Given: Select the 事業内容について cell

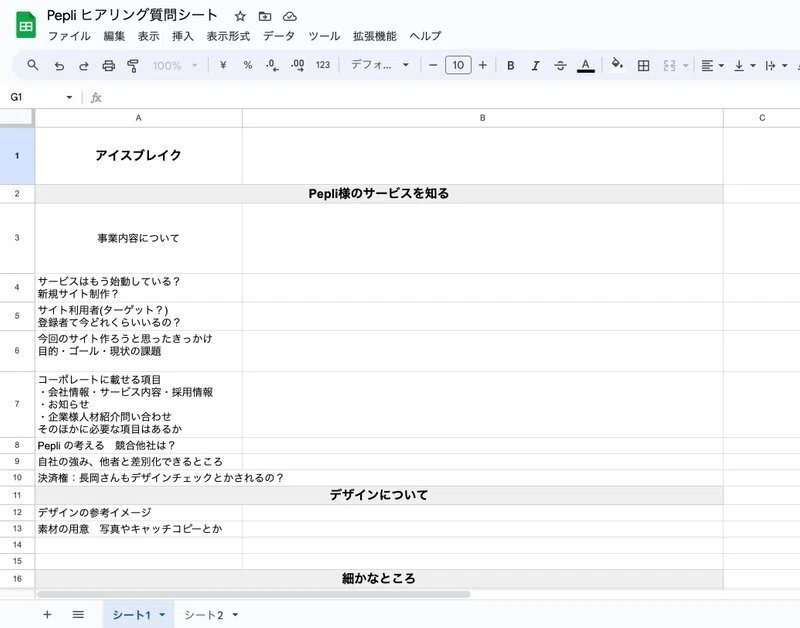Looking at the screenshot, I should click(138, 238).
